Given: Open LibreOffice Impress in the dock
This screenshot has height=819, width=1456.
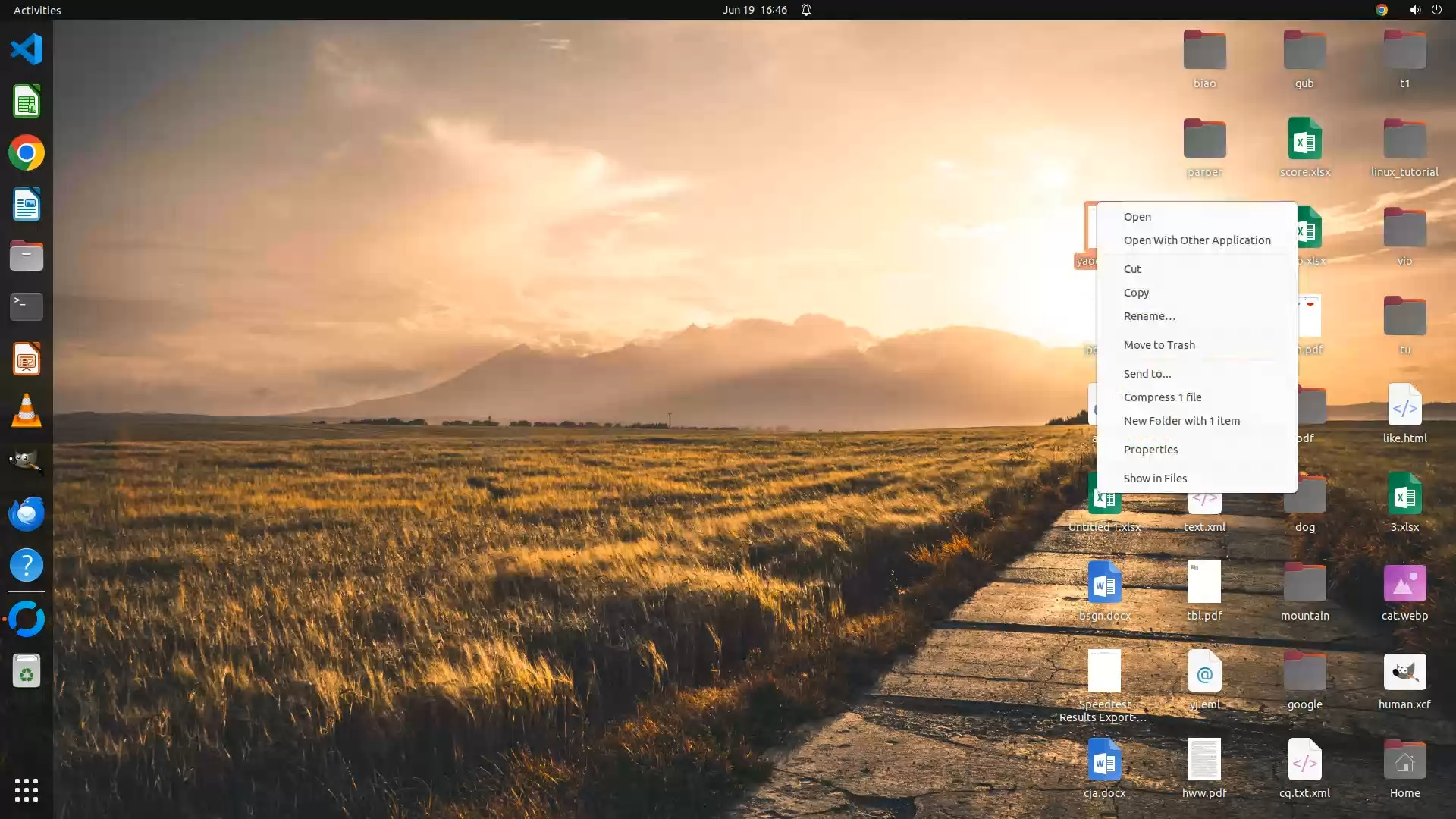Looking at the screenshot, I should pos(27,359).
